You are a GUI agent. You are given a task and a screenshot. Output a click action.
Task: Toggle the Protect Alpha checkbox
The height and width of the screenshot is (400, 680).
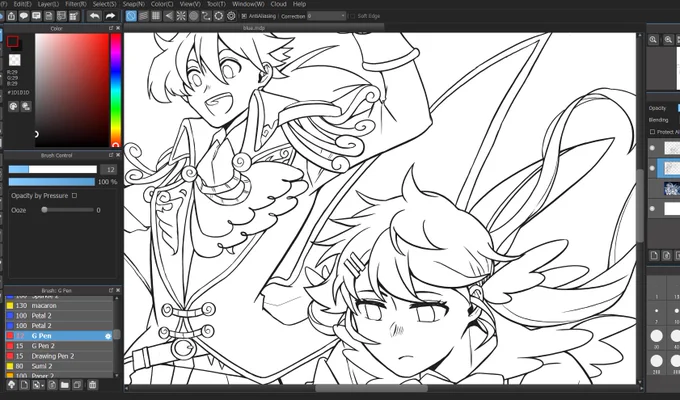coord(652,132)
